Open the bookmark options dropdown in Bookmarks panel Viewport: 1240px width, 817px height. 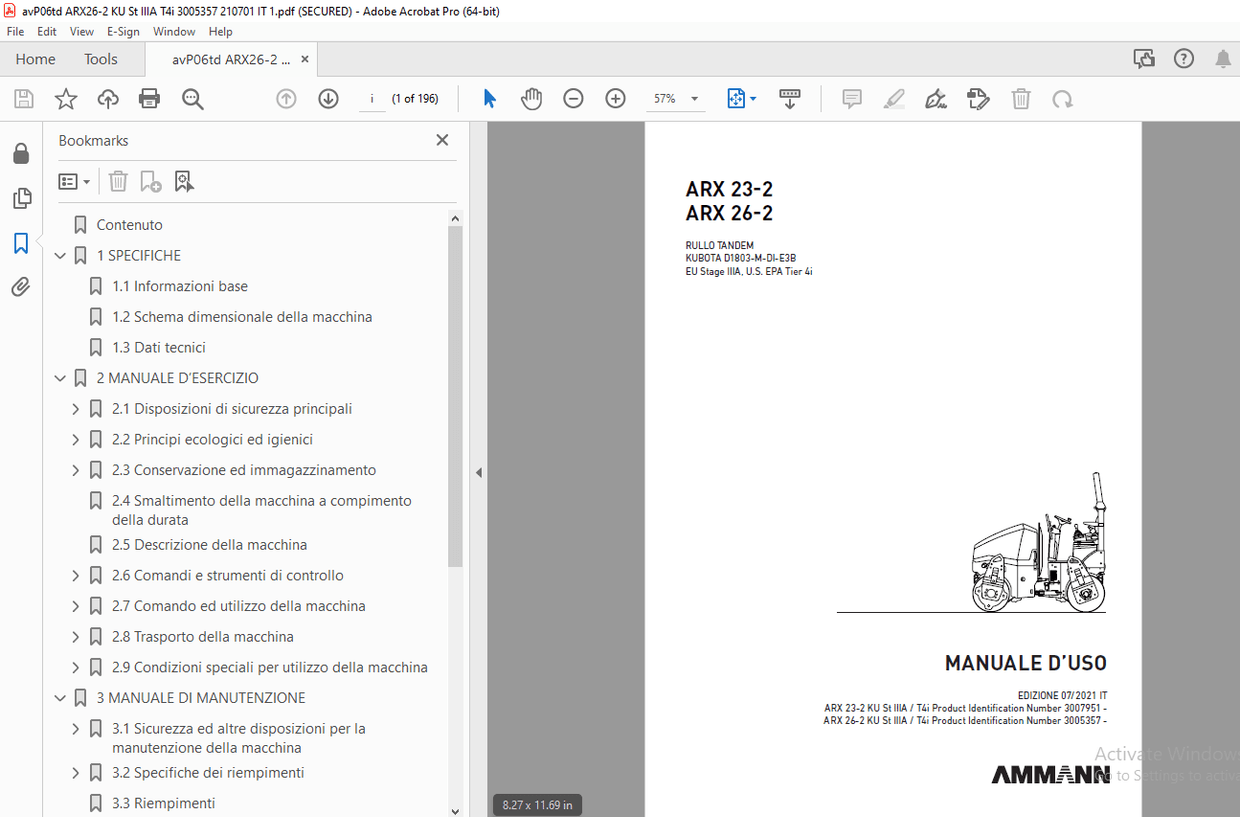pyautogui.click(x=74, y=181)
